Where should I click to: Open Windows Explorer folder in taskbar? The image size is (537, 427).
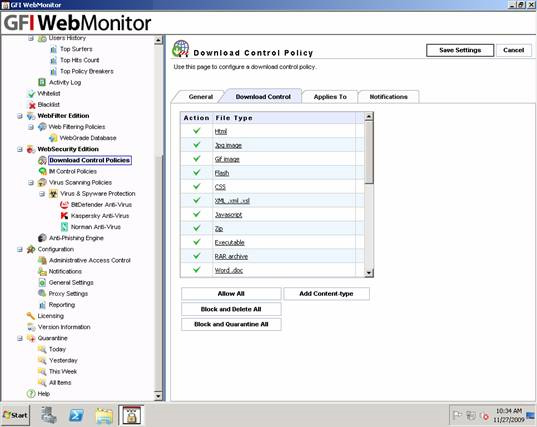104,416
